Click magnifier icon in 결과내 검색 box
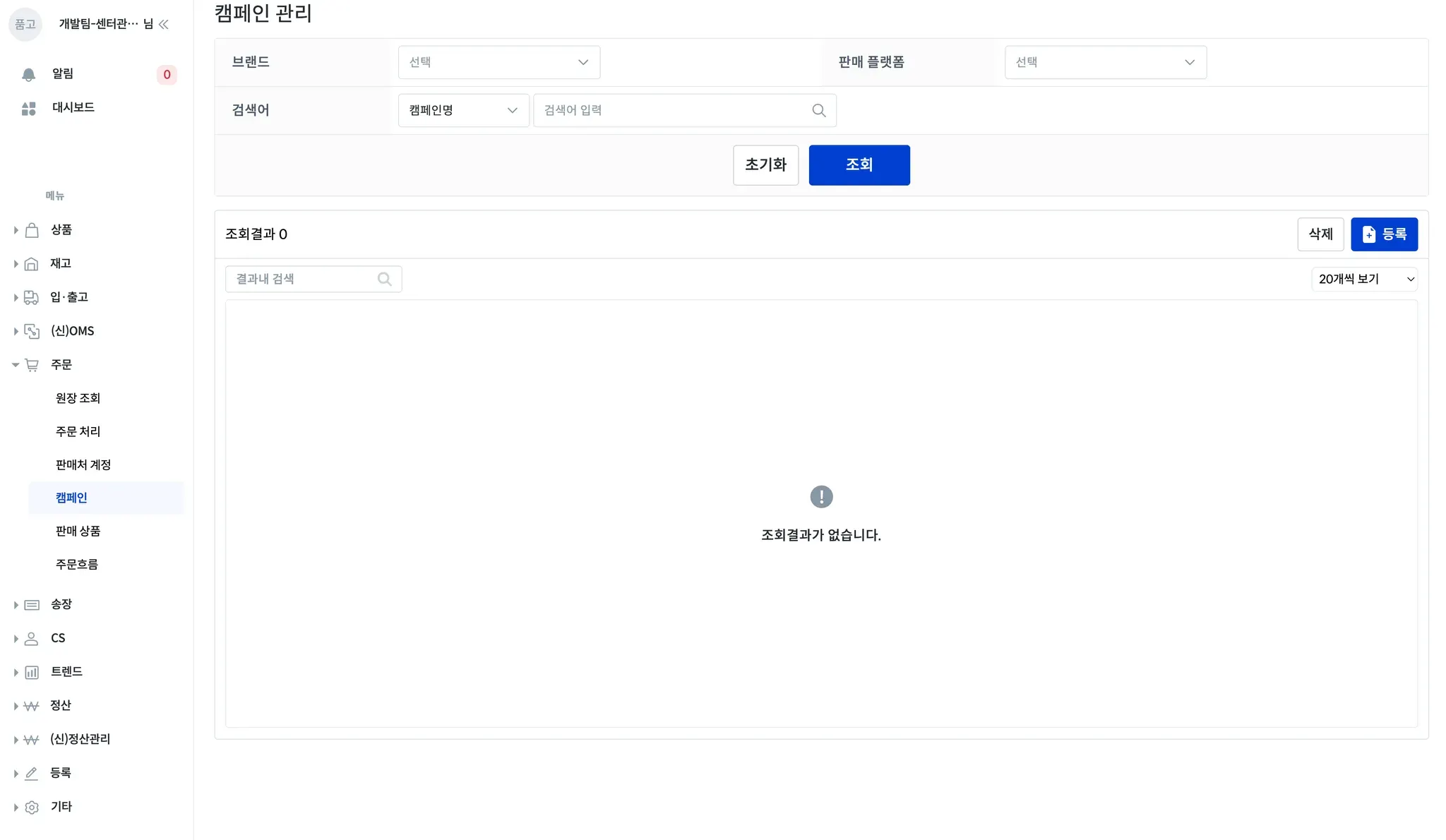Viewport: 1446px width, 840px height. 384,279
